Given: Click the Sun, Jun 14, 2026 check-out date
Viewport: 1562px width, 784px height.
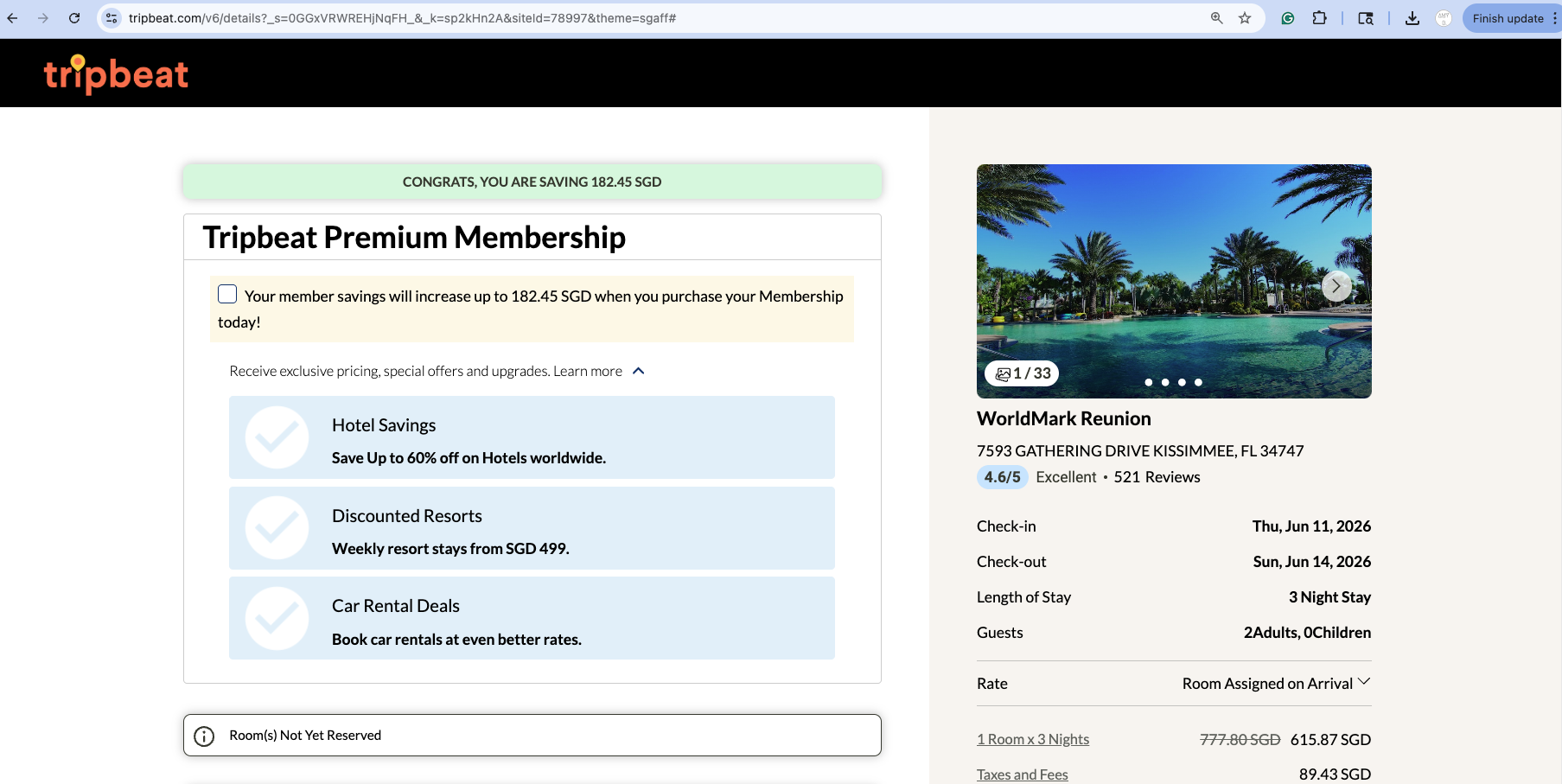Looking at the screenshot, I should pos(1312,562).
